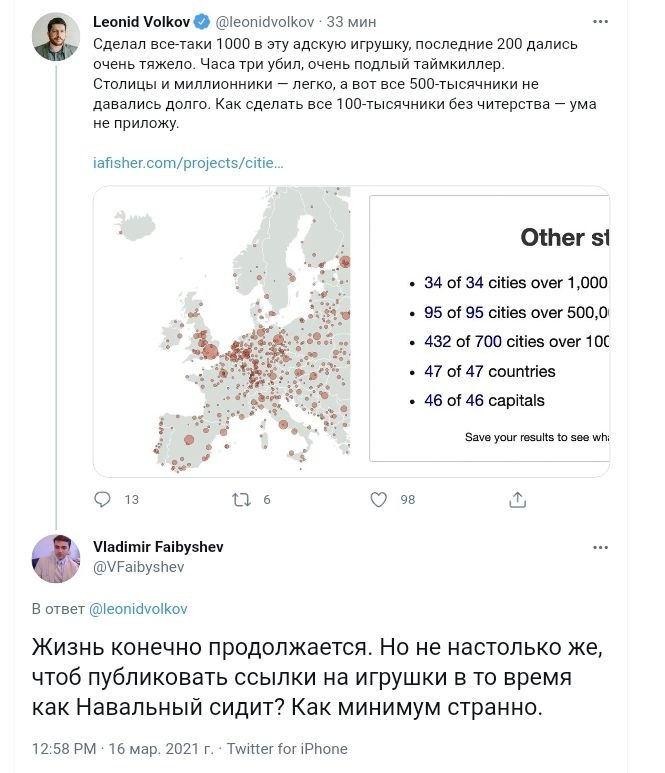Click Leonid Volkov's profile avatar

(57, 39)
